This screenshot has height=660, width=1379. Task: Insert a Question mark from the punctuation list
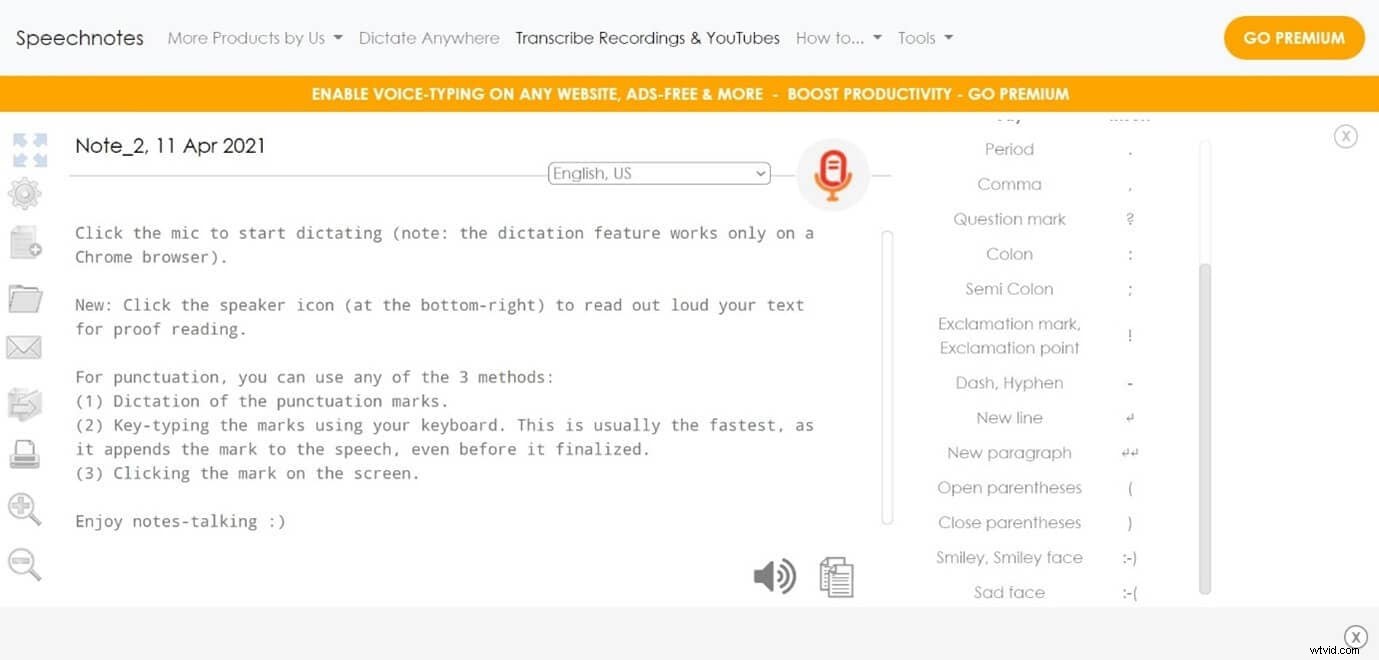[1009, 219]
